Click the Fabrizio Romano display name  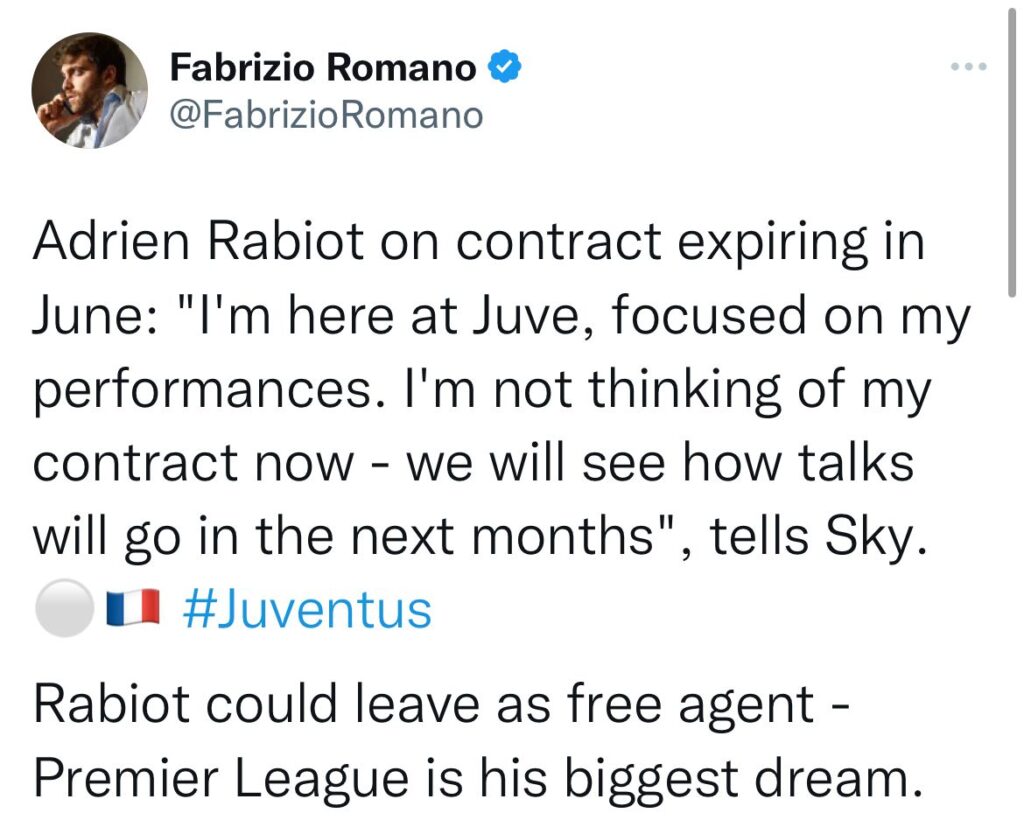323,66
